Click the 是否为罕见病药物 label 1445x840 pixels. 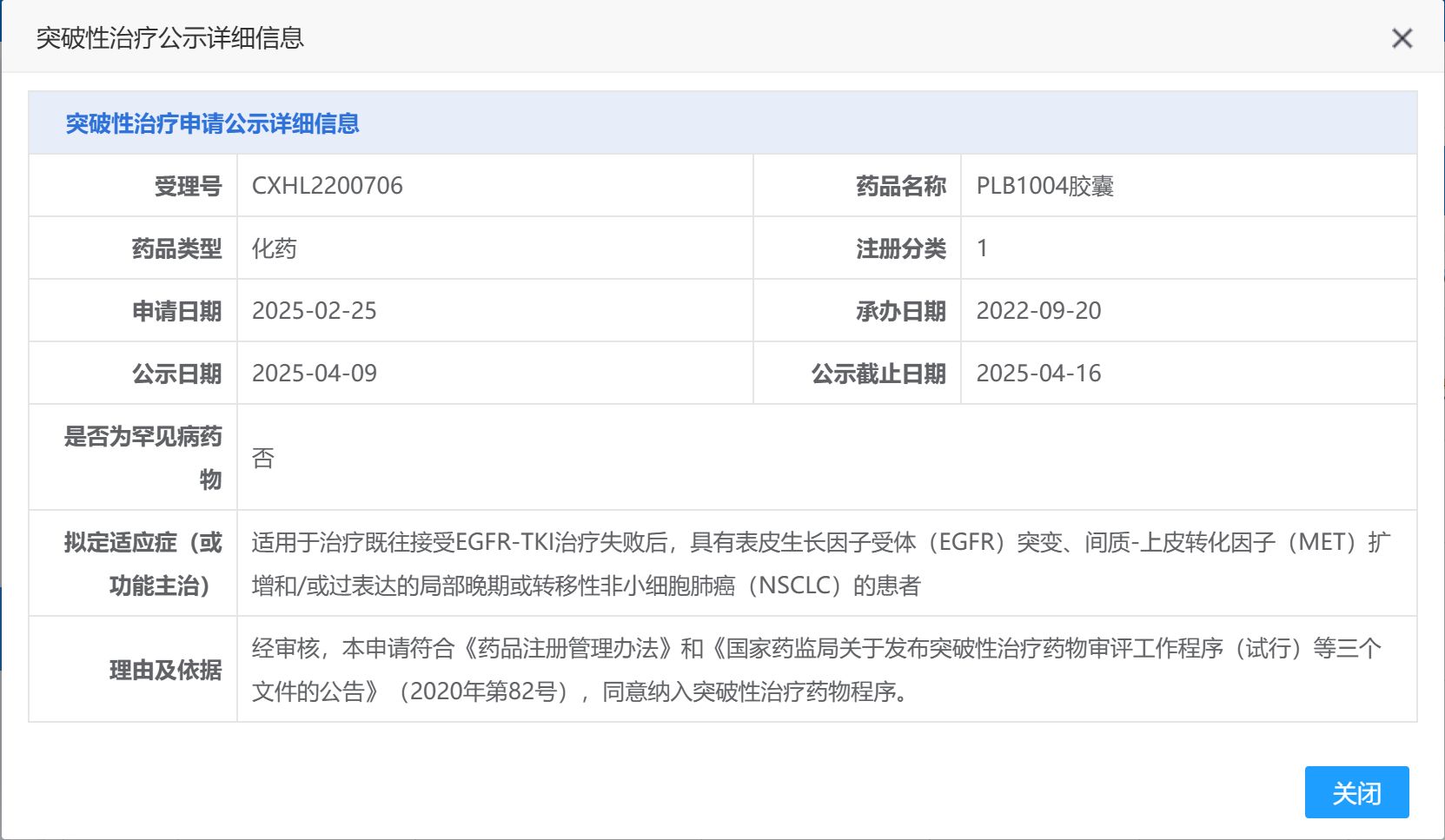[x=143, y=457]
